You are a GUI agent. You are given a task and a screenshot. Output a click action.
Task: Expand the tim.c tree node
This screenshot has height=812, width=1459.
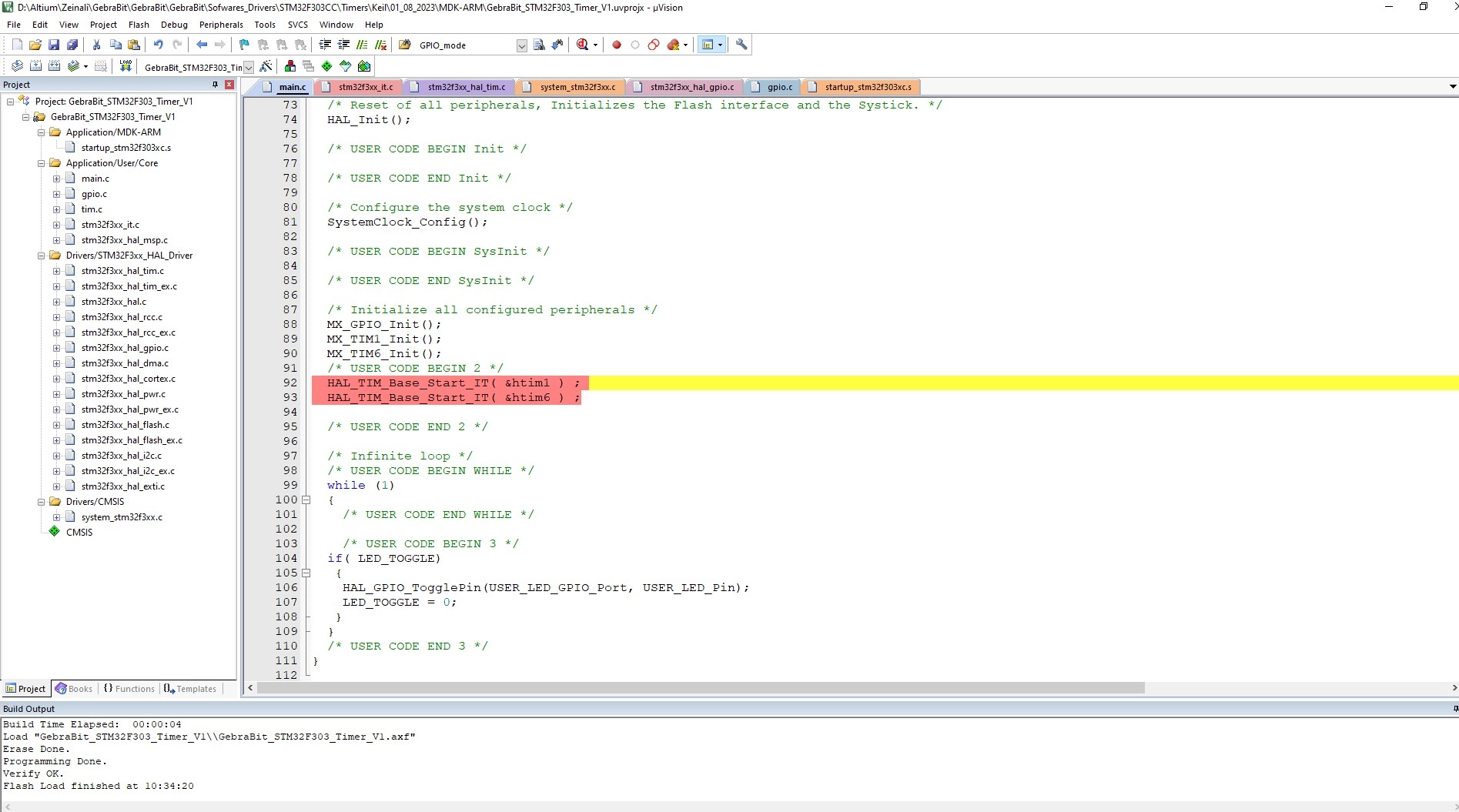click(56, 209)
